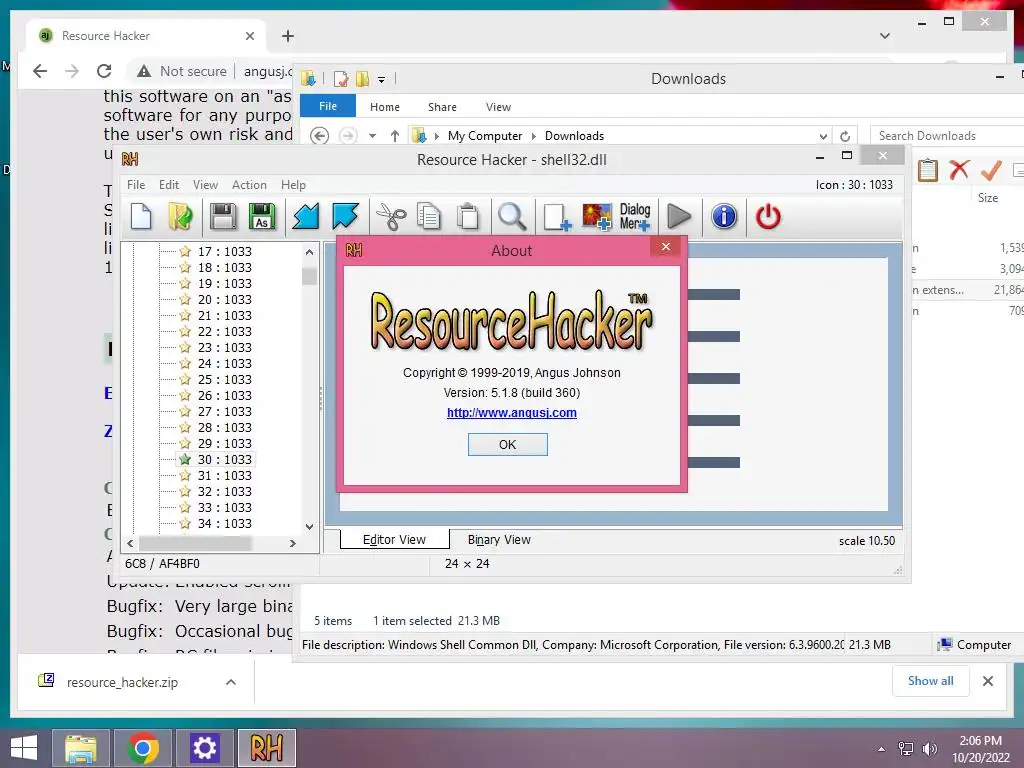Screen dimensions: 1024x768
Task: Add image resource with picture-plus icon
Action: point(597,217)
